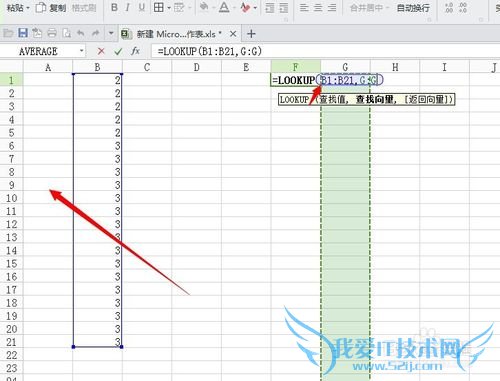Apply cell borders icon

[159, 7]
